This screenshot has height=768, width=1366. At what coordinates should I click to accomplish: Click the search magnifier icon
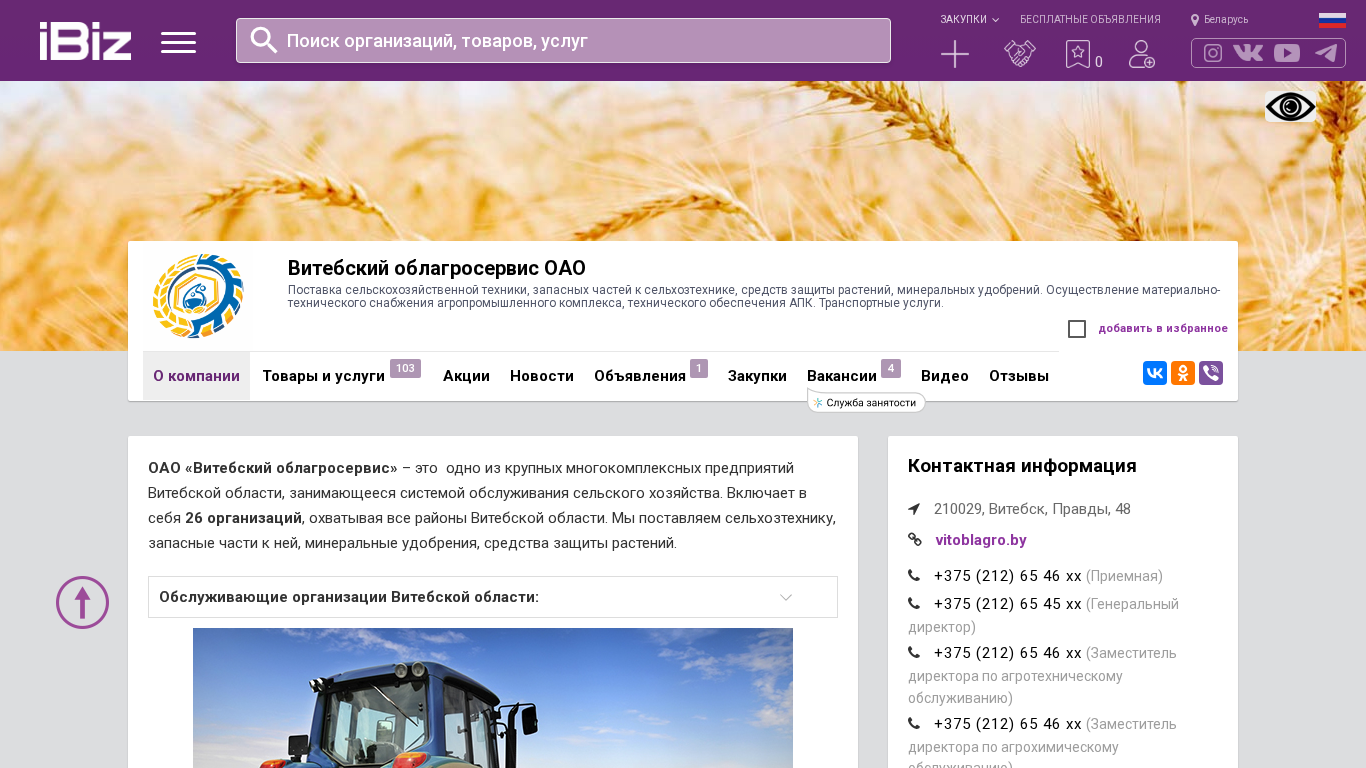pos(263,40)
